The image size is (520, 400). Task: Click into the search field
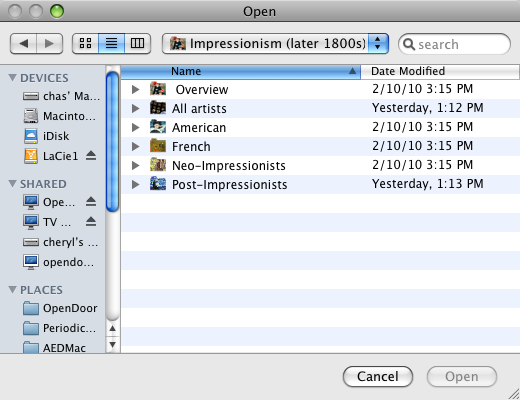click(454, 44)
